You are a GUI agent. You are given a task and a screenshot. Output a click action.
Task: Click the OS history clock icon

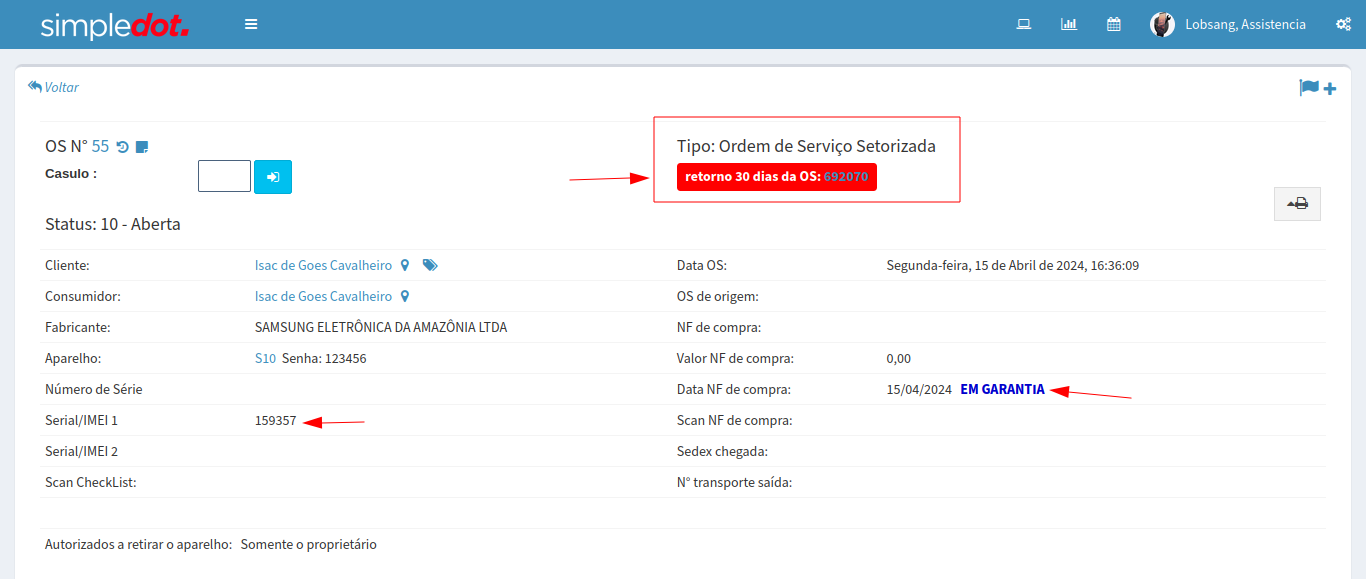[122, 147]
